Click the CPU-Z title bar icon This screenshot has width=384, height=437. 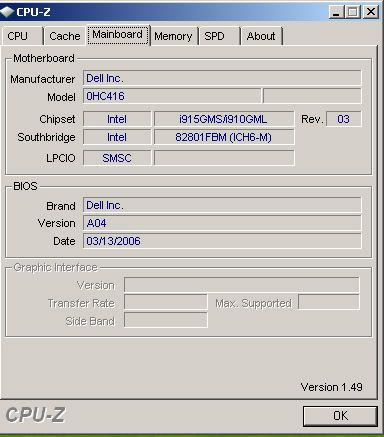[7, 12]
